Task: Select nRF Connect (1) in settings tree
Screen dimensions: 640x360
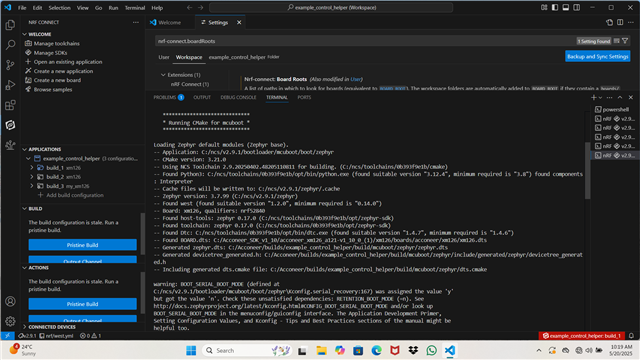Action: (x=190, y=84)
